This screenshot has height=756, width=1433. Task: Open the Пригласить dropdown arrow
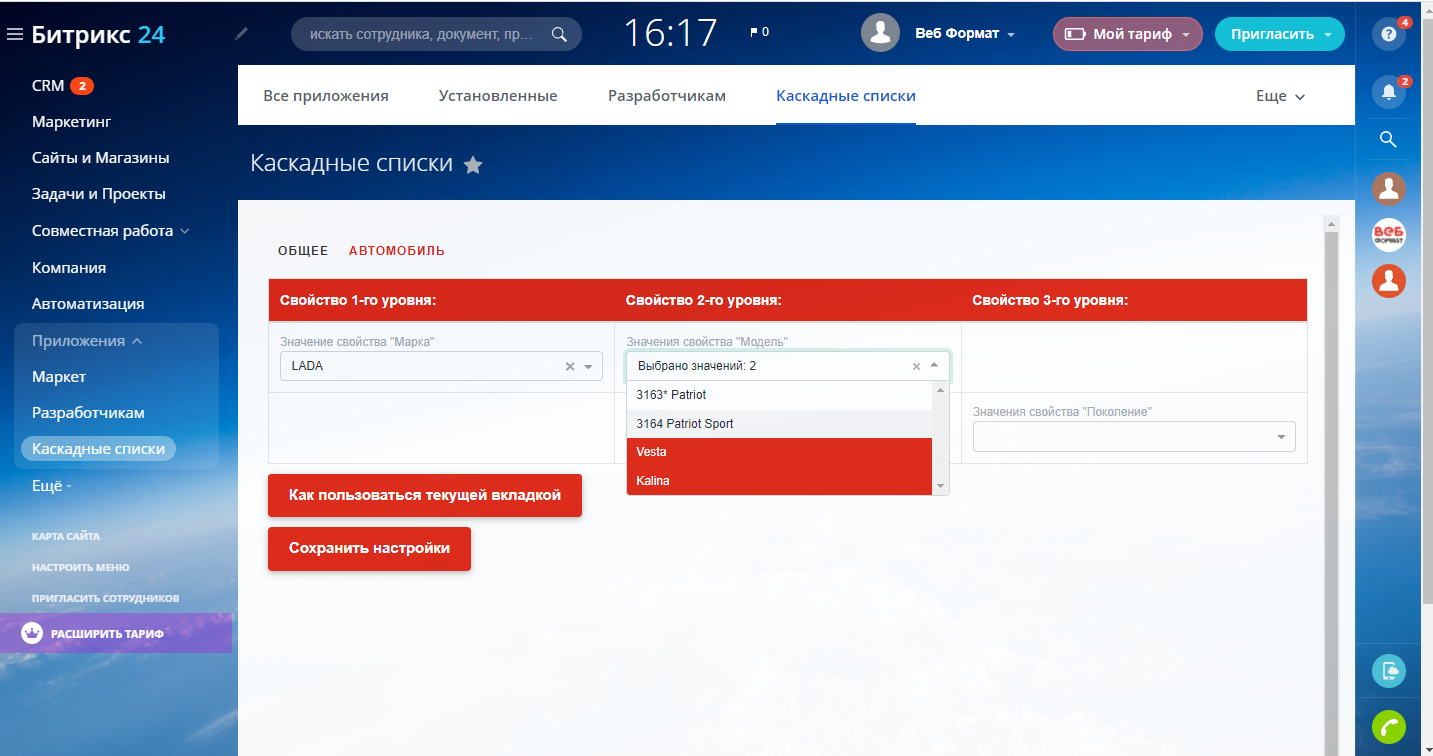coord(1328,35)
